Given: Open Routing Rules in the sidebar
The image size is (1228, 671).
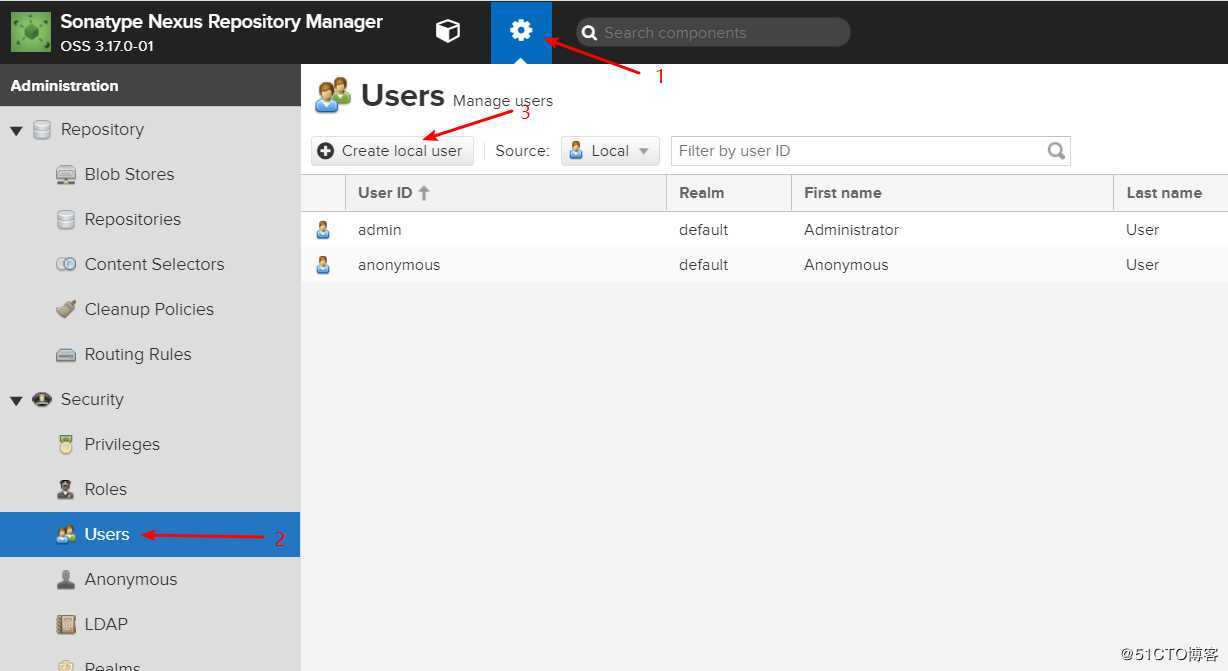Looking at the screenshot, I should tap(150, 355).
